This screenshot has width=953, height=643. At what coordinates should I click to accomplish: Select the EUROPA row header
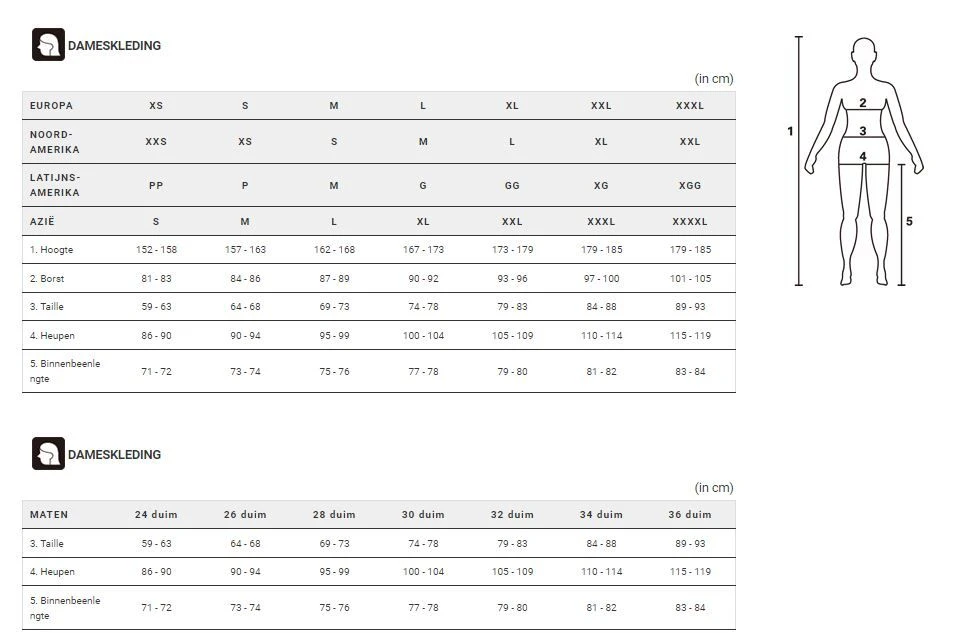point(51,106)
